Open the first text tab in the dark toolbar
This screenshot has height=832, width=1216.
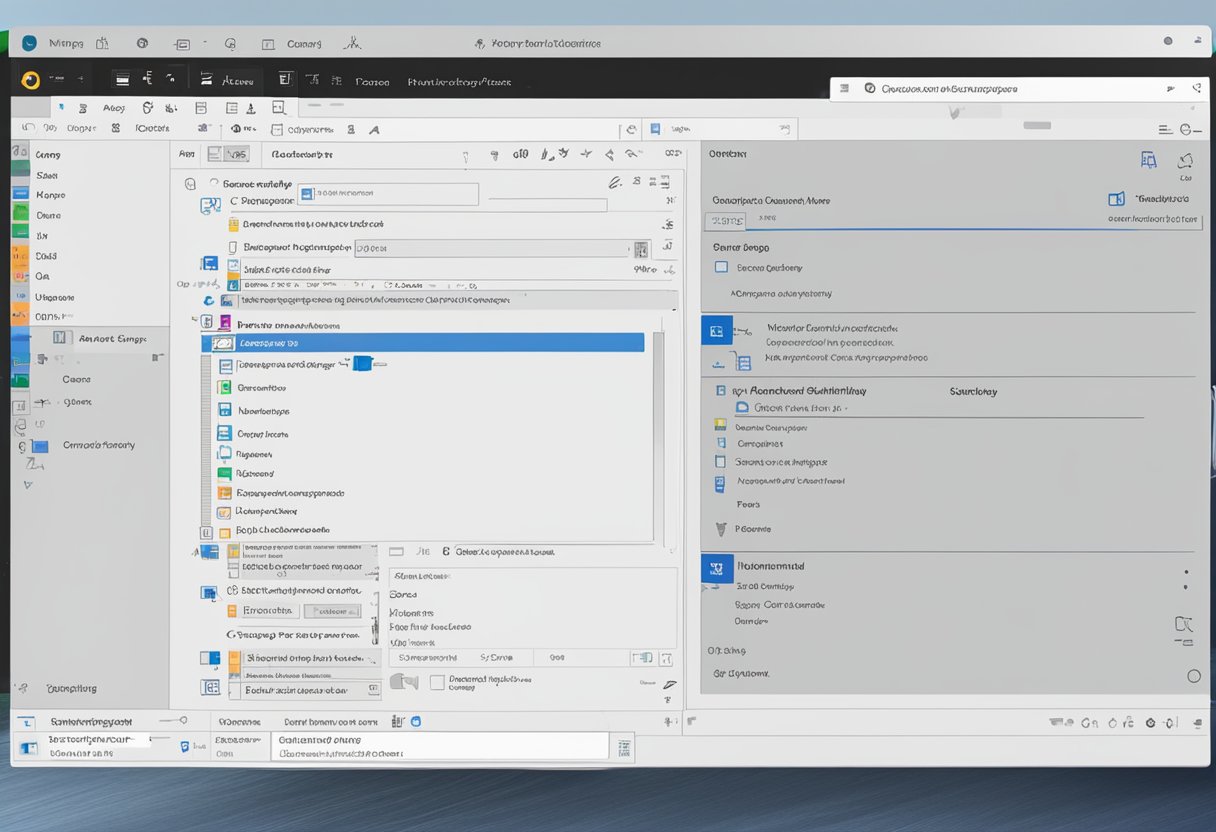click(238, 81)
